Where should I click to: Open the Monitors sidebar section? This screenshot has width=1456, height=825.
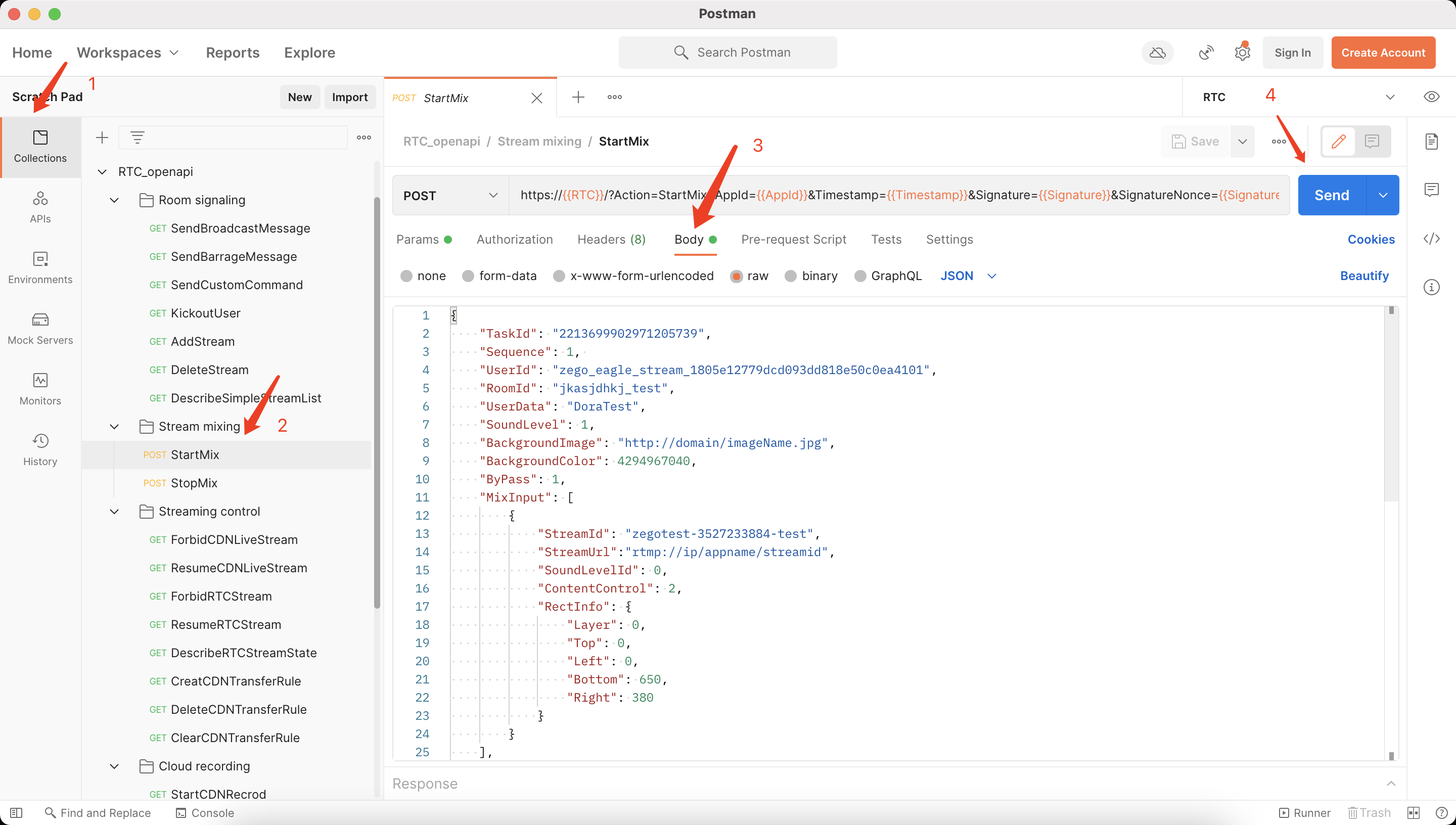(x=40, y=389)
